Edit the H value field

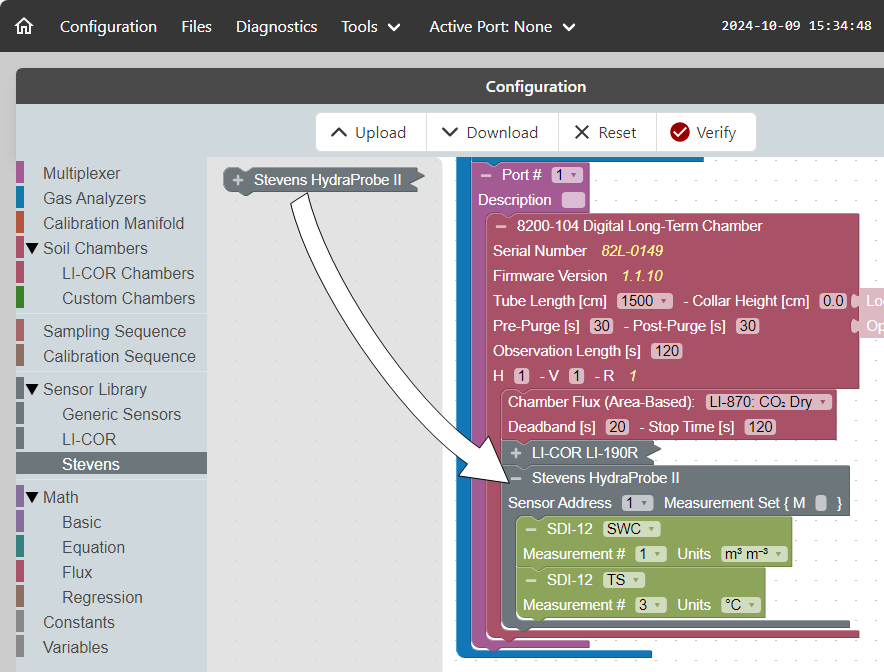(x=521, y=376)
